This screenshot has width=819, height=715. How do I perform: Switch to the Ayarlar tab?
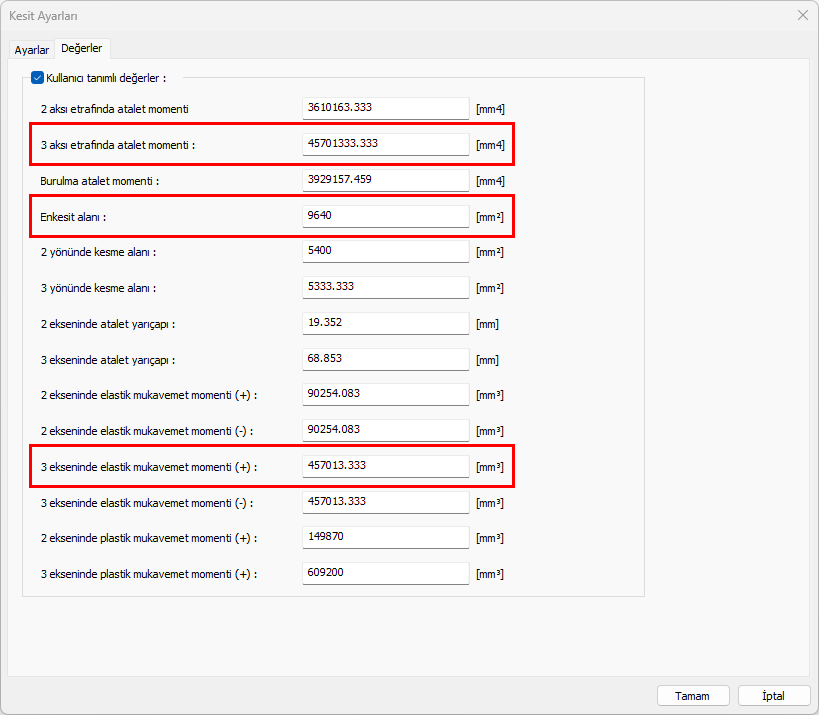31,50
